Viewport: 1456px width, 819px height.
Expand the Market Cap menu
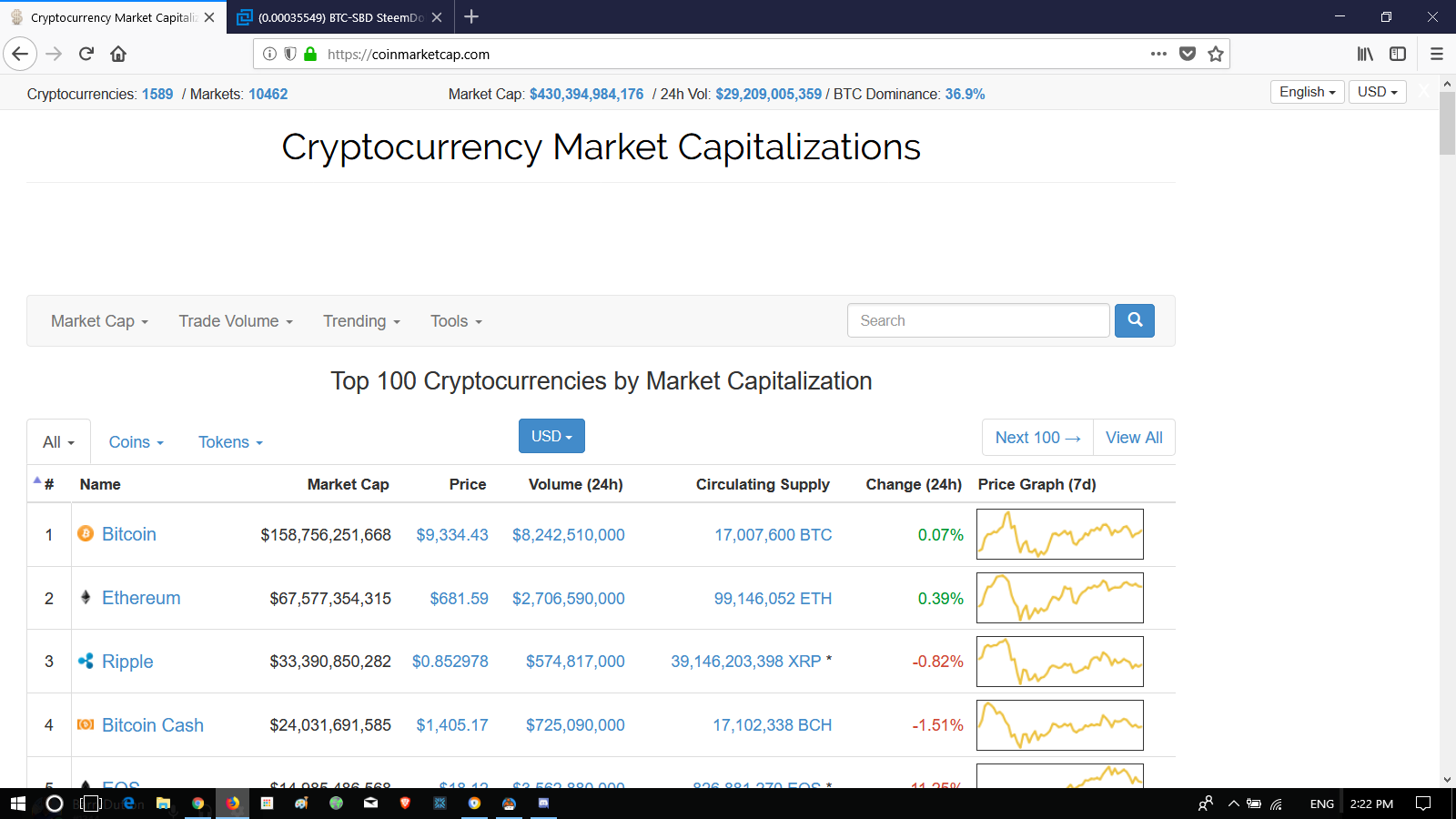coord(99,321)
